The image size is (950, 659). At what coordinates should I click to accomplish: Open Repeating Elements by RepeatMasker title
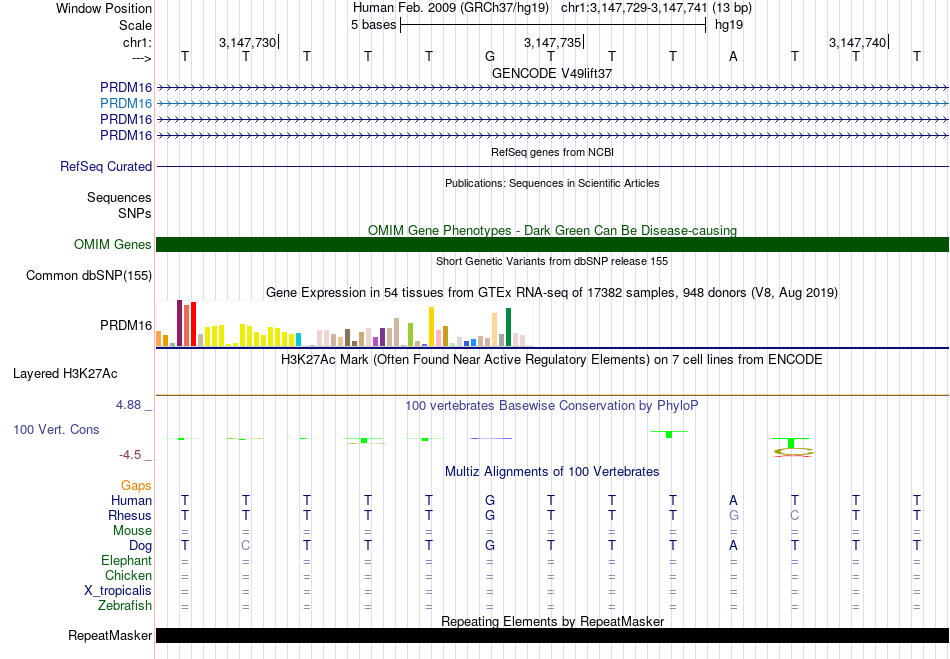tap(552, 621)
